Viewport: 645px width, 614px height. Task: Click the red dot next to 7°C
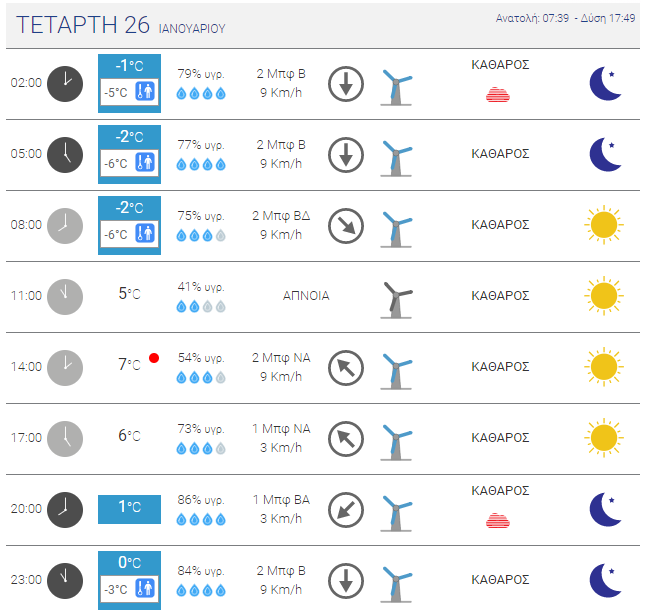pyautogui.click(x=154, y=358)
